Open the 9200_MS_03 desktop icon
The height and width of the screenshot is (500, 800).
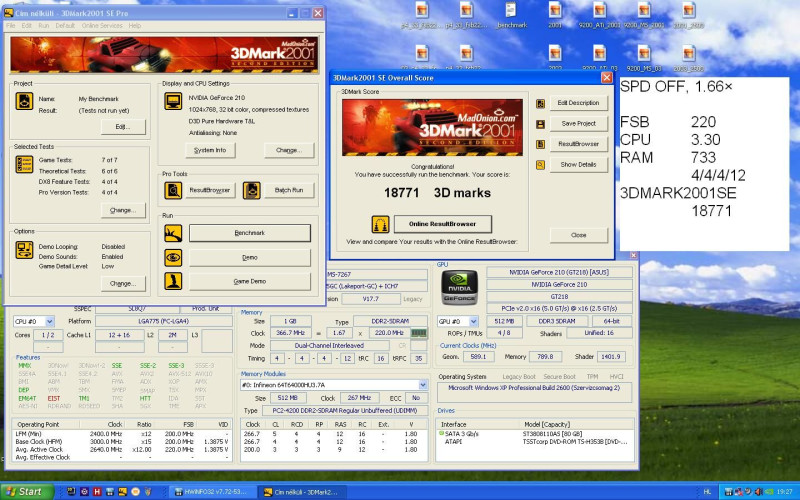pos(644,58)
